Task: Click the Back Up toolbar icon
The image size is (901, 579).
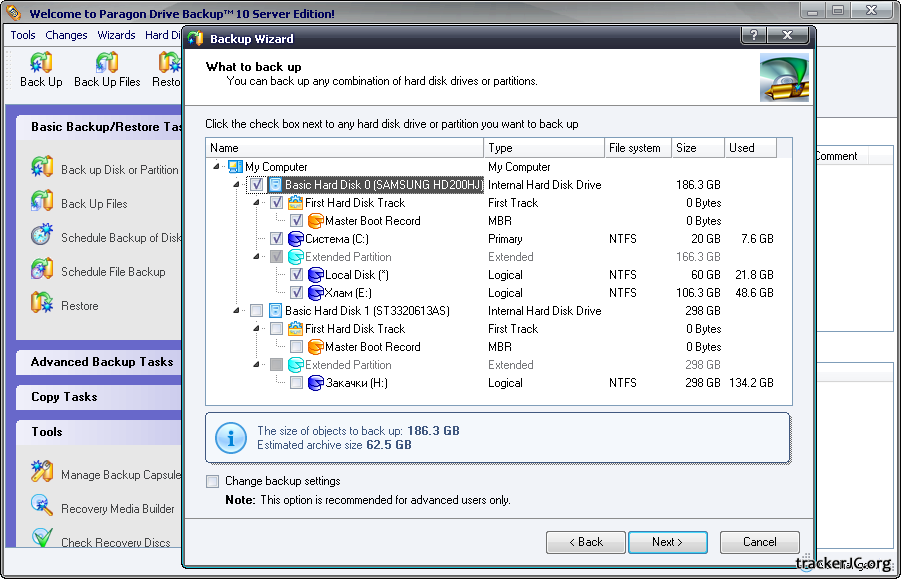Action: [41, 64]
